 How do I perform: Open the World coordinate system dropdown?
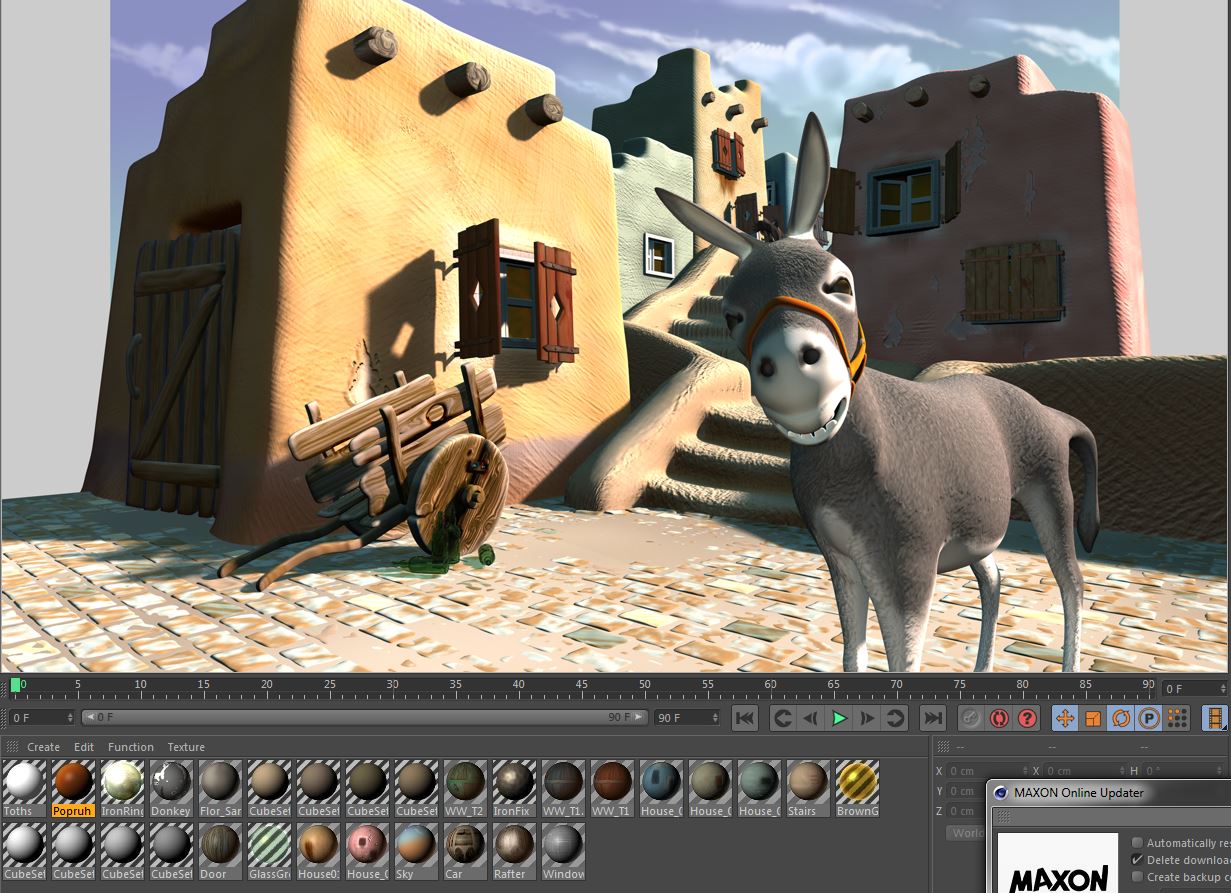coord(966,832)
